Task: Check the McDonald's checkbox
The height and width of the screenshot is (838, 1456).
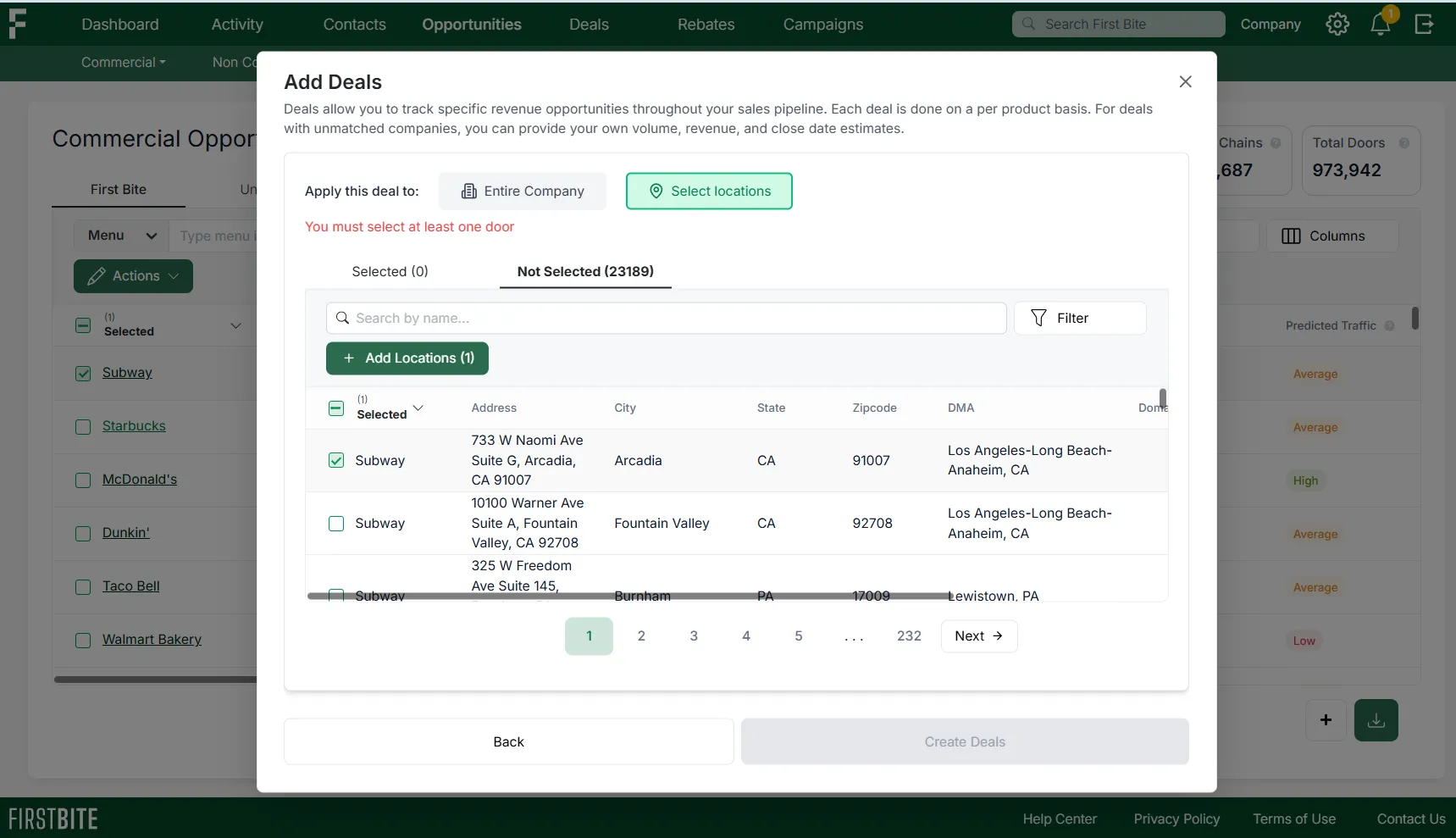Action: 83,480
